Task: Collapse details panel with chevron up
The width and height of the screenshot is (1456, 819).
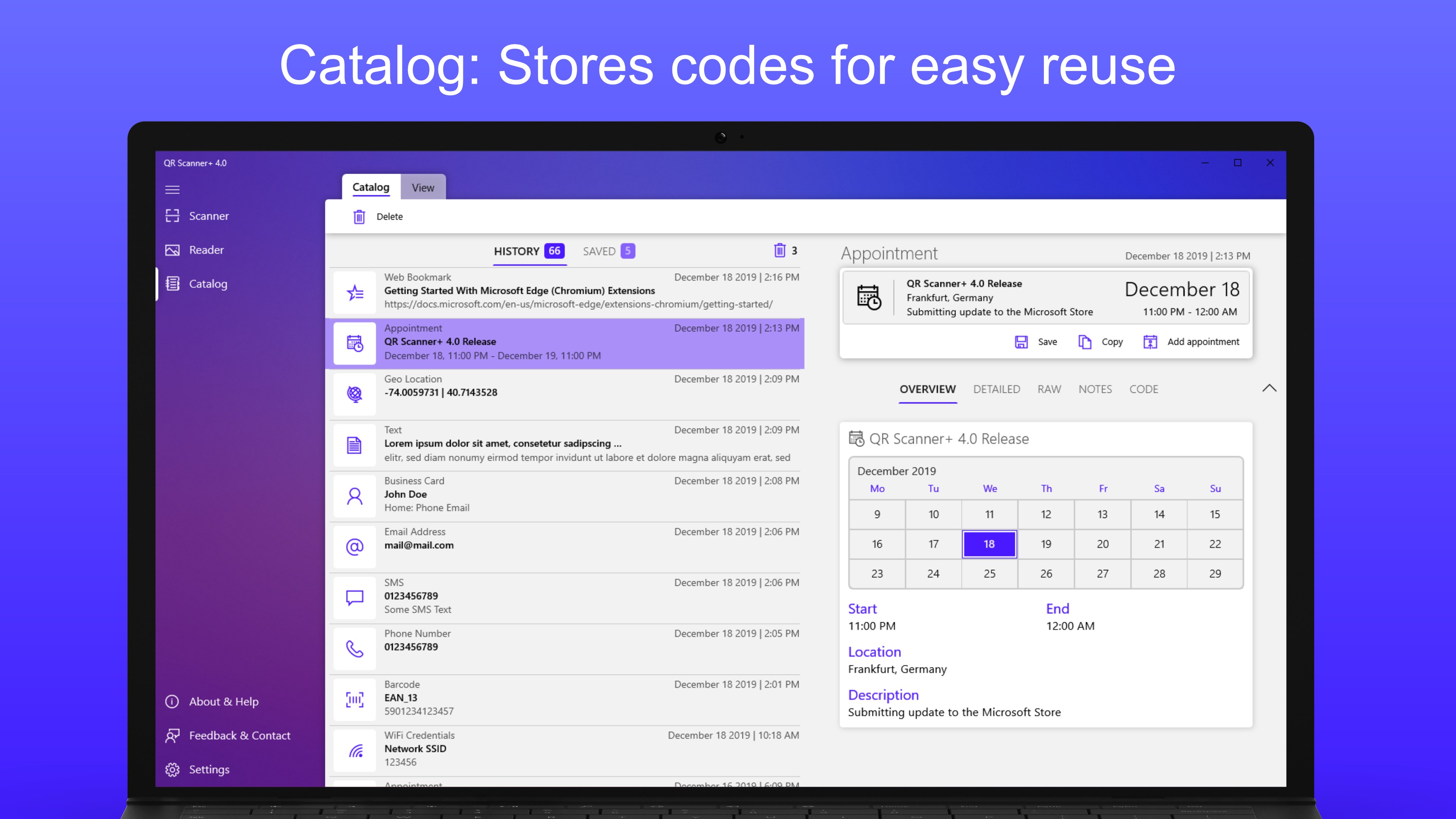Action: click(x=1269, y=388)
